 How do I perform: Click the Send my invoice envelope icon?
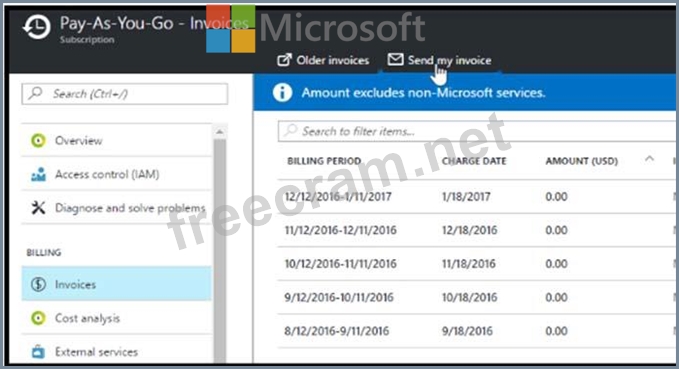click(395, 59)
